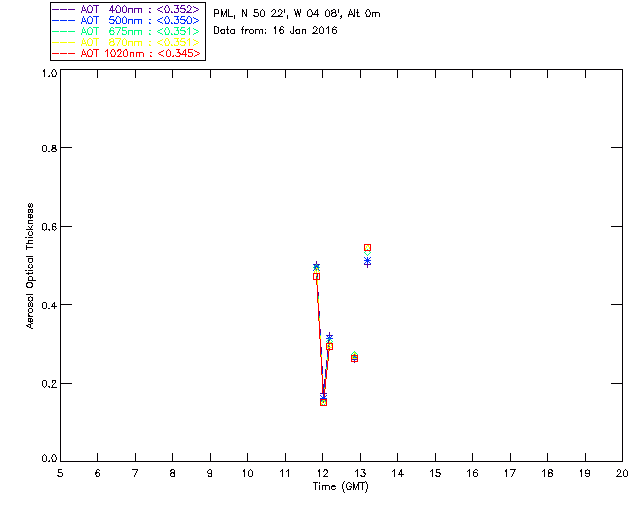The image size is (640, 512).
Task: Click y-axis tick label 1.0
Action: pyautogui.click(x=49, y=73)
